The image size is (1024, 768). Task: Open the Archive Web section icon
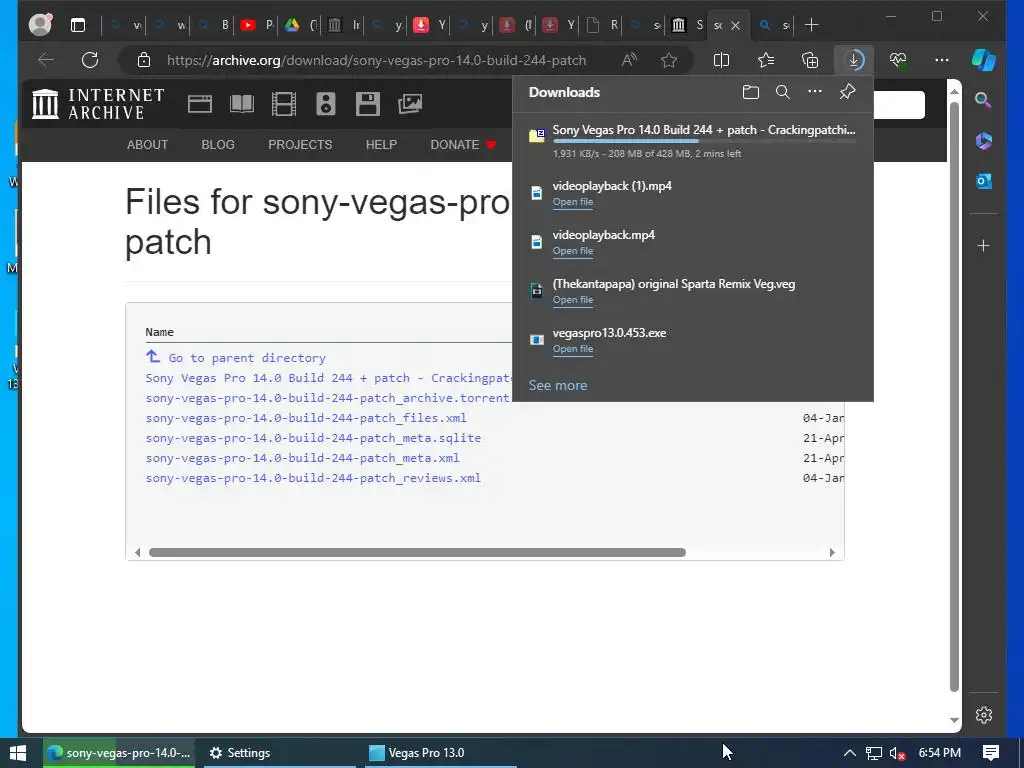point(200,104)
